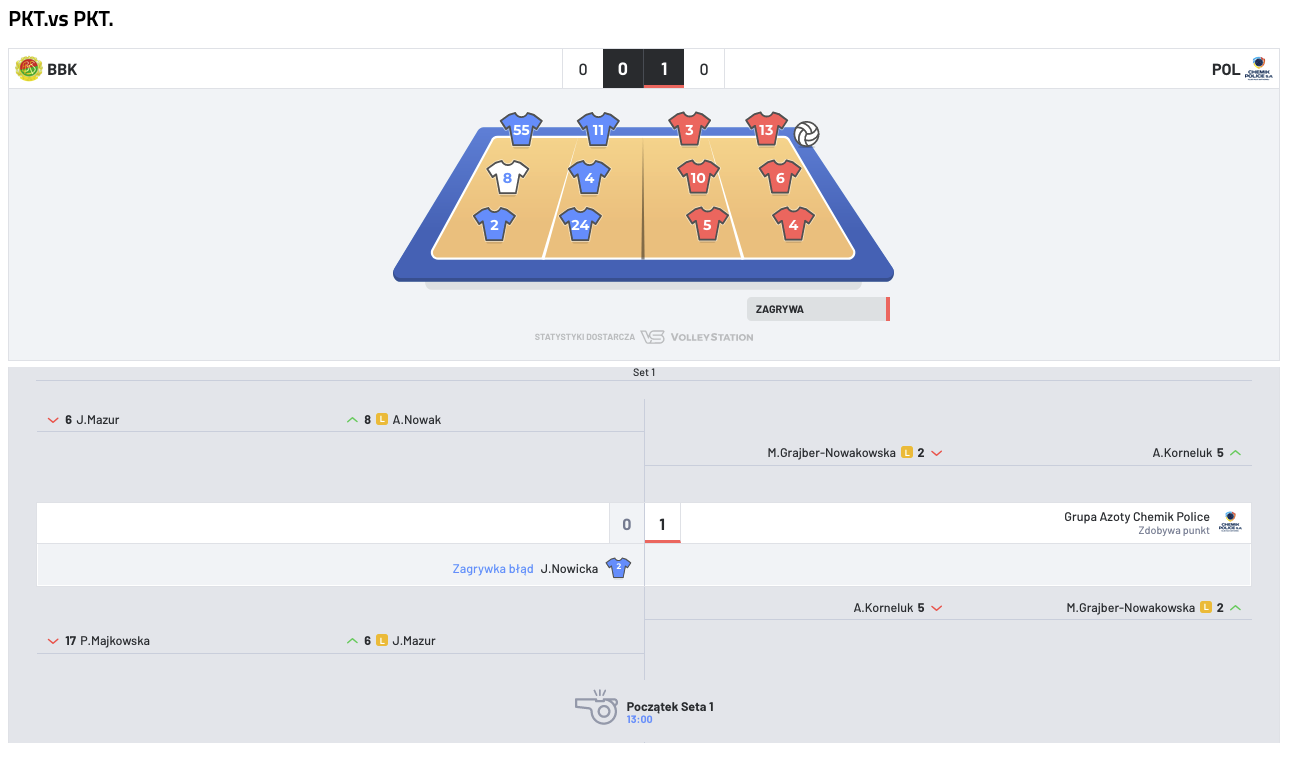Click the volleyball icon on the court

807,134
